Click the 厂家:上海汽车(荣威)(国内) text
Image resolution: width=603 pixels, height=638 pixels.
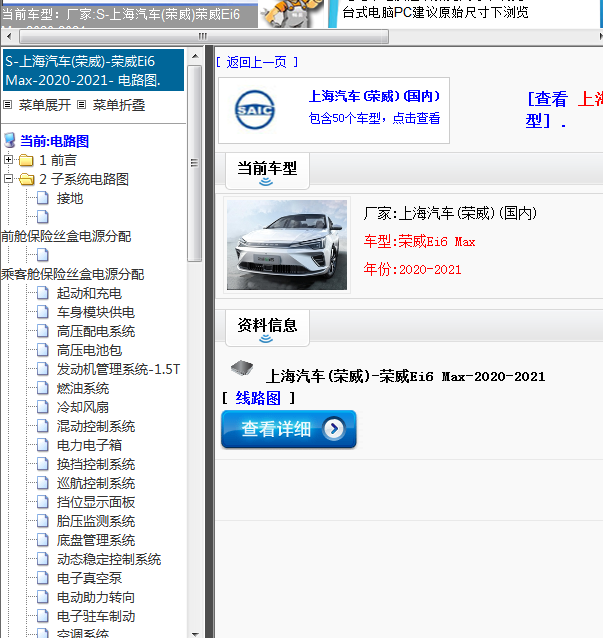tap(450, 213)
